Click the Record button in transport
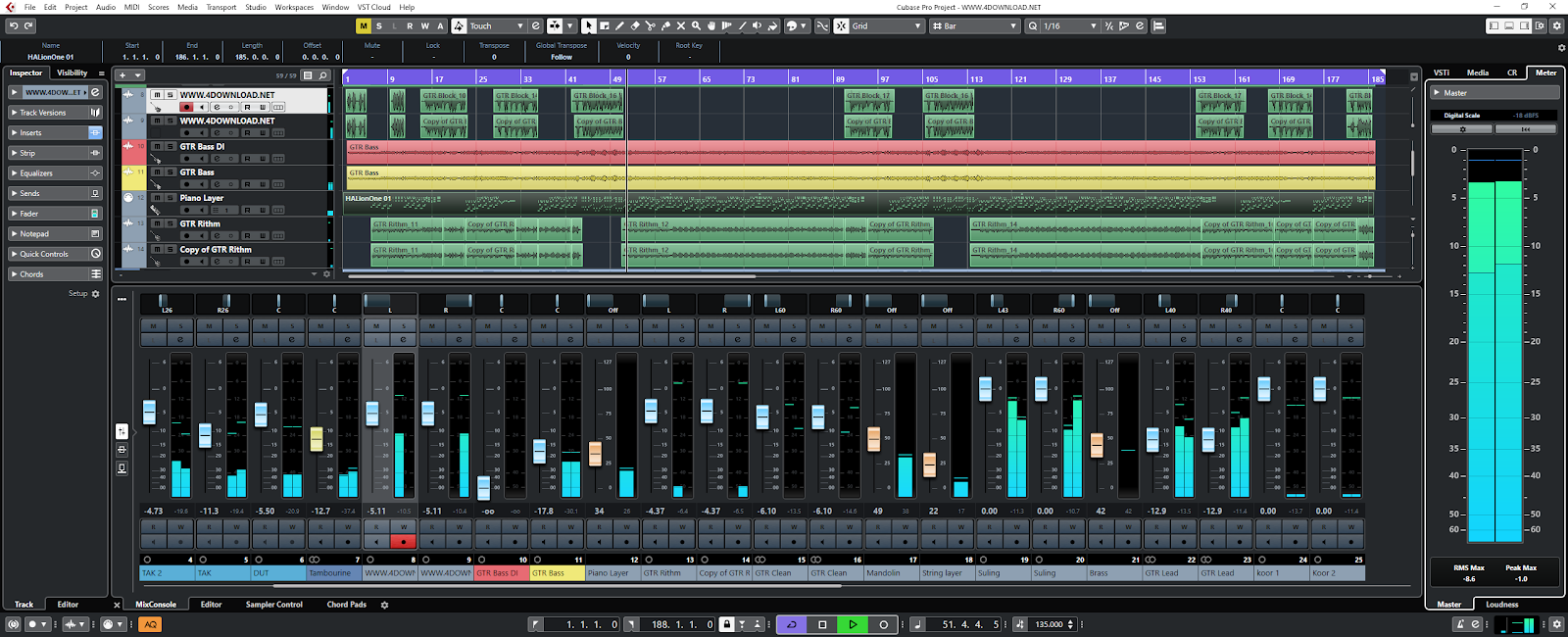The width and height of the screenshot is (1568, 637). coord(883,624)
